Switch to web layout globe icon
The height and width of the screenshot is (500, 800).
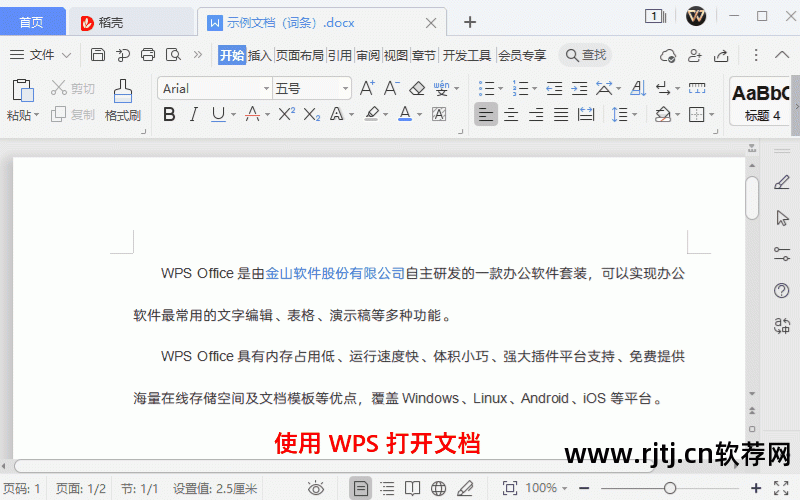point(438,488)
